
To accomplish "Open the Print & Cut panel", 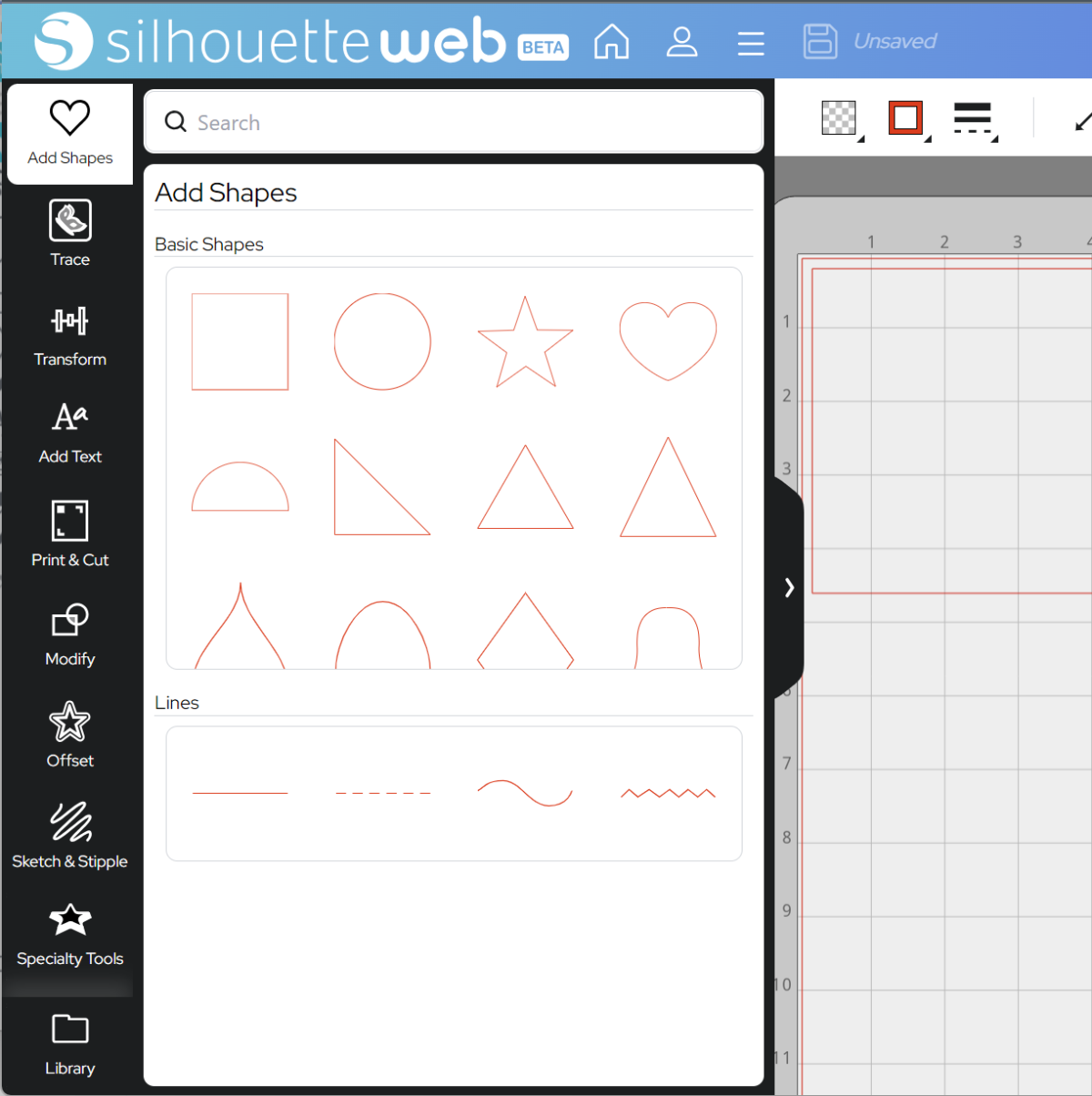I will point(70,534).
